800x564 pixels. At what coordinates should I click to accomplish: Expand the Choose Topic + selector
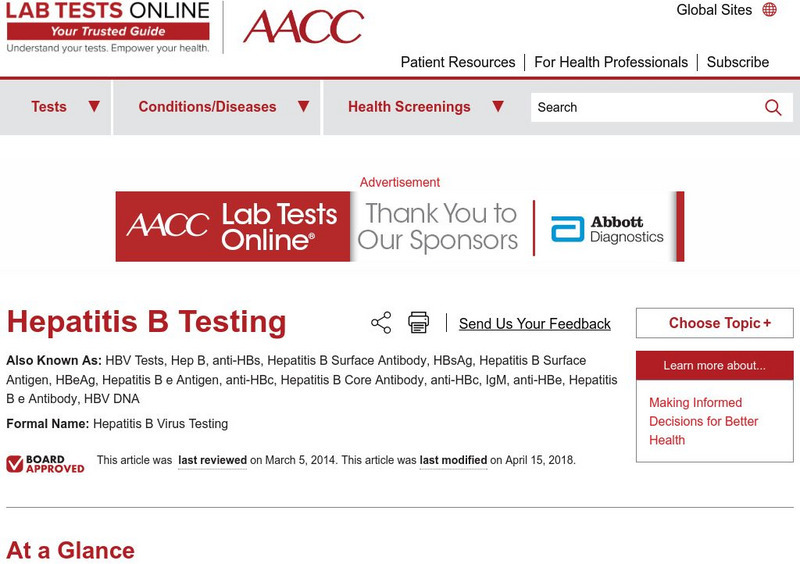pos(714,323)
